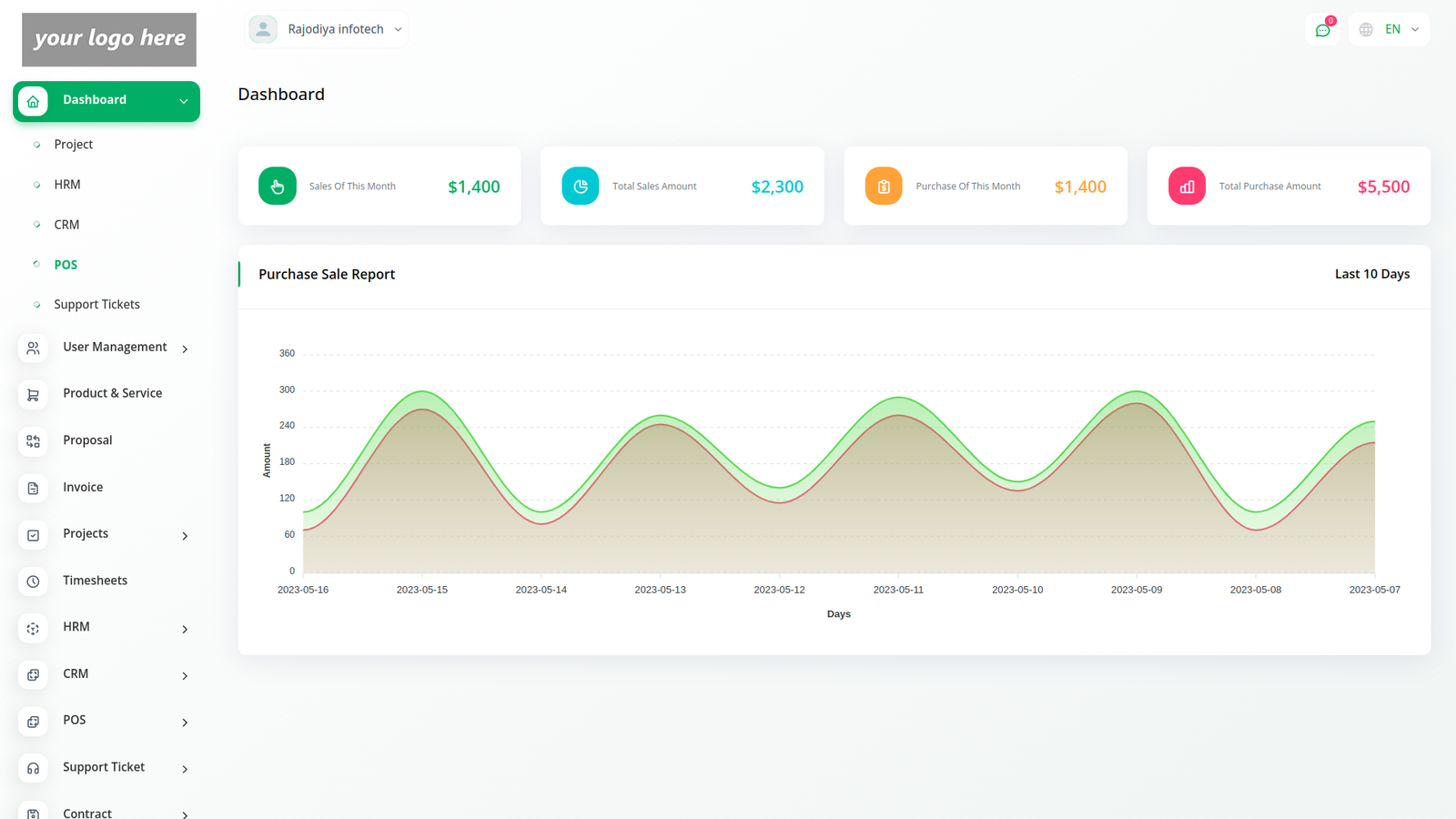Open the chat messages notification icon

coord(1322,30)
